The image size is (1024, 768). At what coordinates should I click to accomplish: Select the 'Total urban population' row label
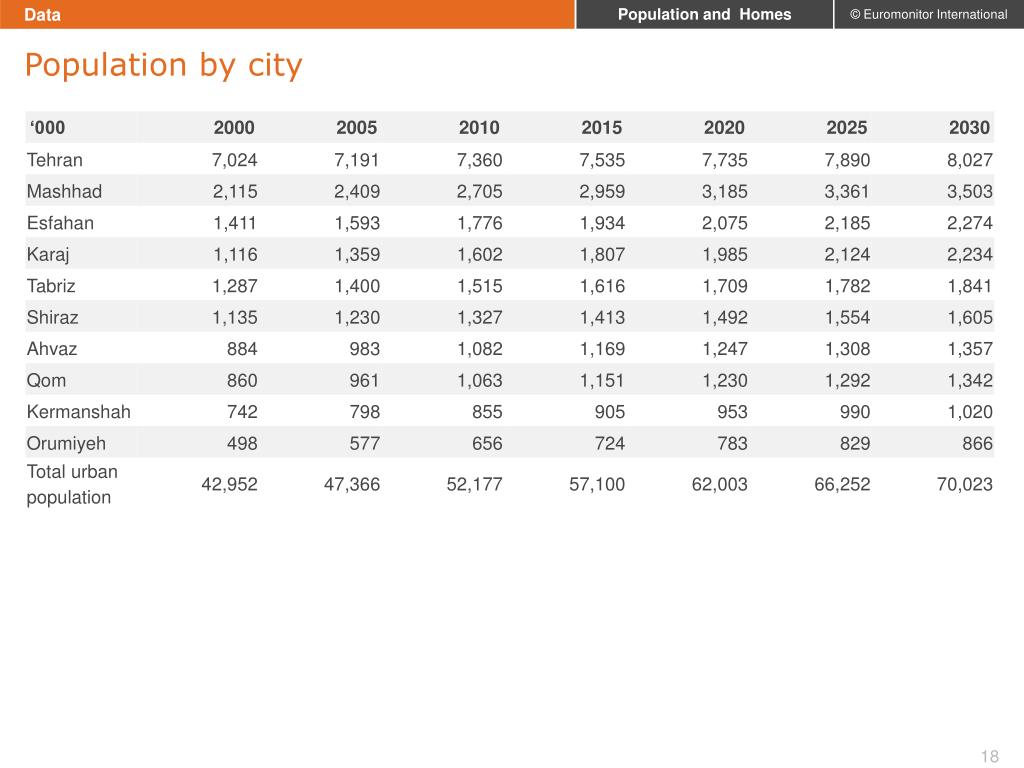pyautogui.click(x=72, y=485)
